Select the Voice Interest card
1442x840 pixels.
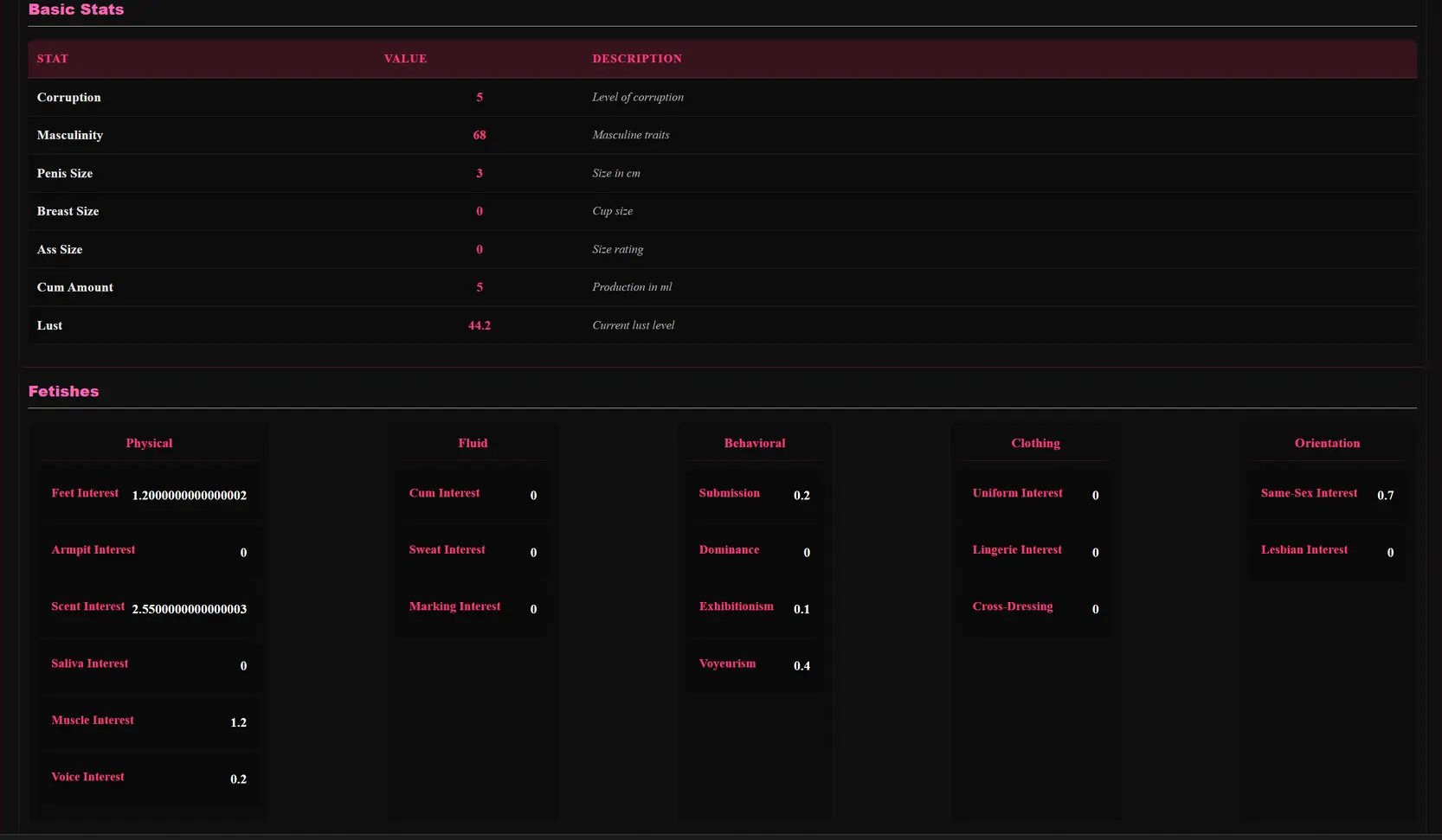(x=148, y=778)
